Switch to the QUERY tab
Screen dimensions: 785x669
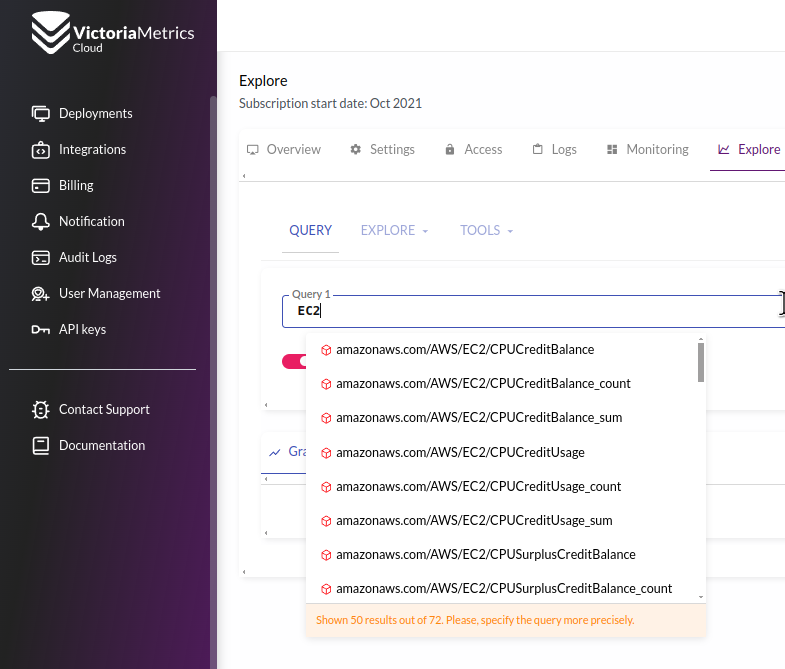click(310, 230)
